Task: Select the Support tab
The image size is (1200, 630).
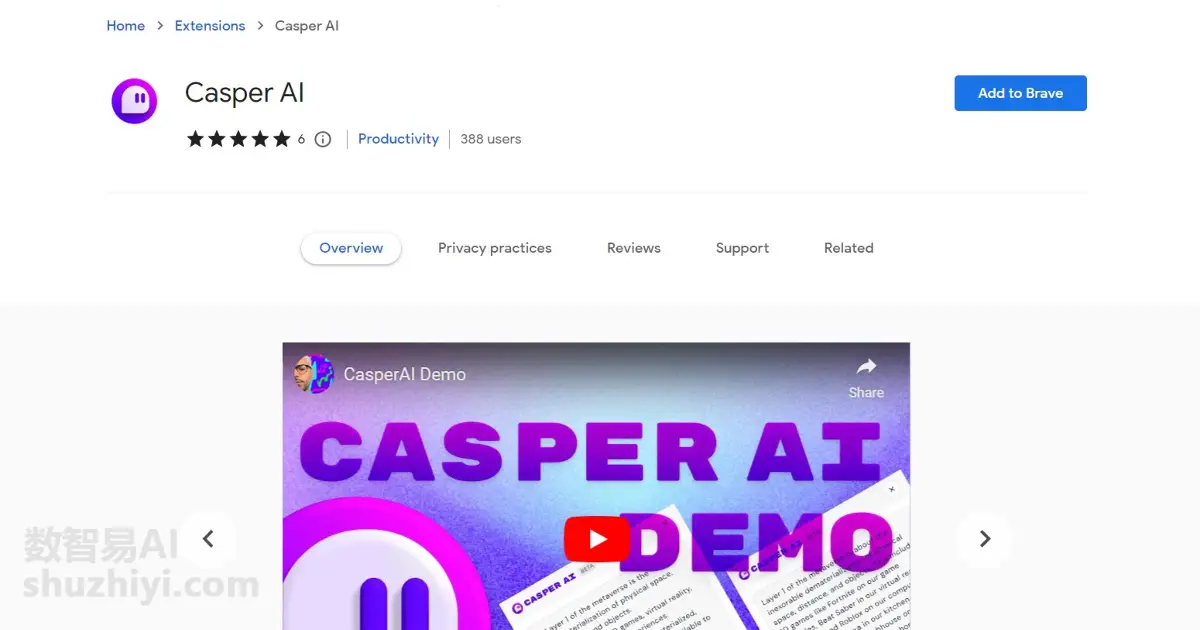Action: pos(742,248)
